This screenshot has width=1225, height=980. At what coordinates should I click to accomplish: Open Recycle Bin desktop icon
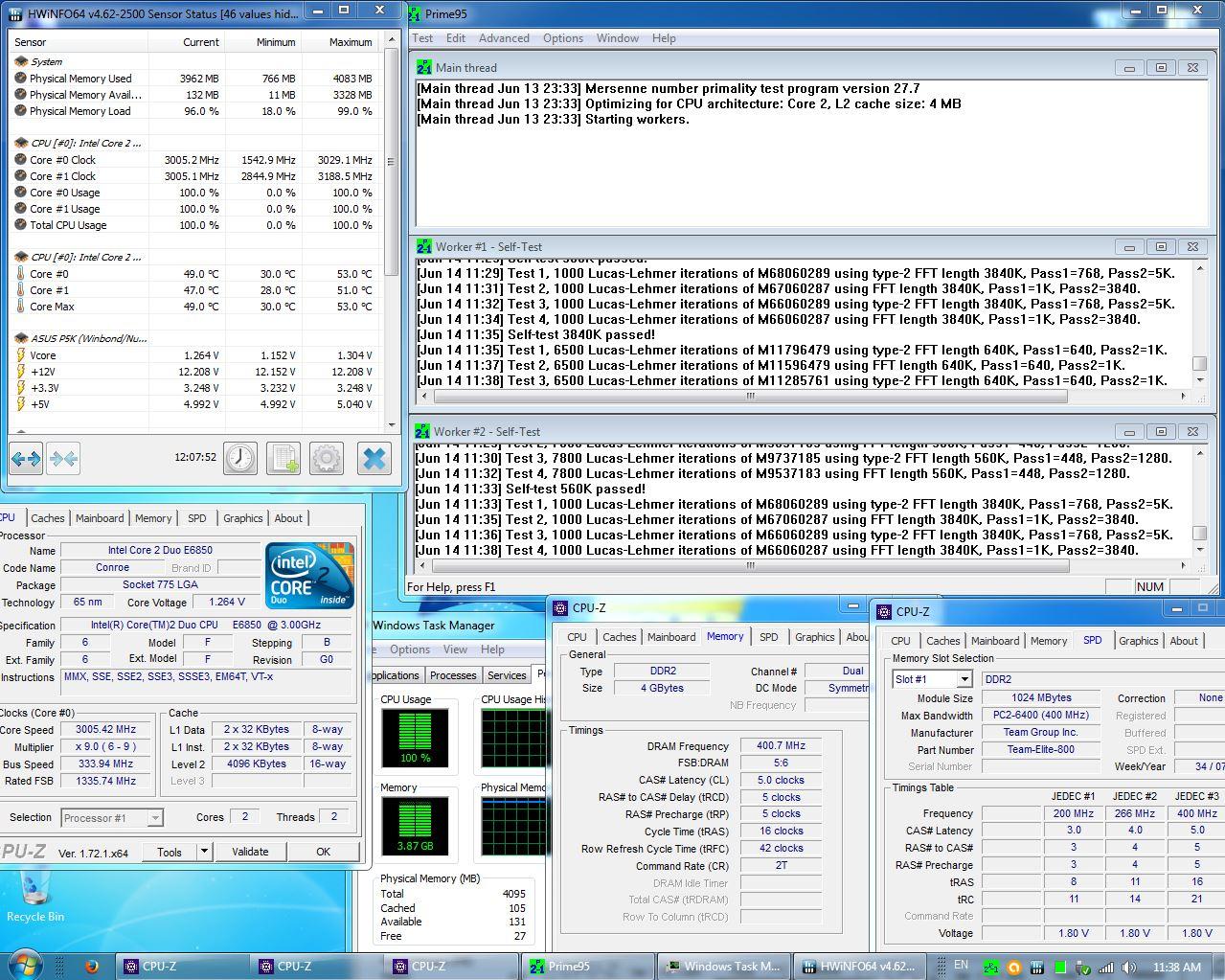(35, 894)
